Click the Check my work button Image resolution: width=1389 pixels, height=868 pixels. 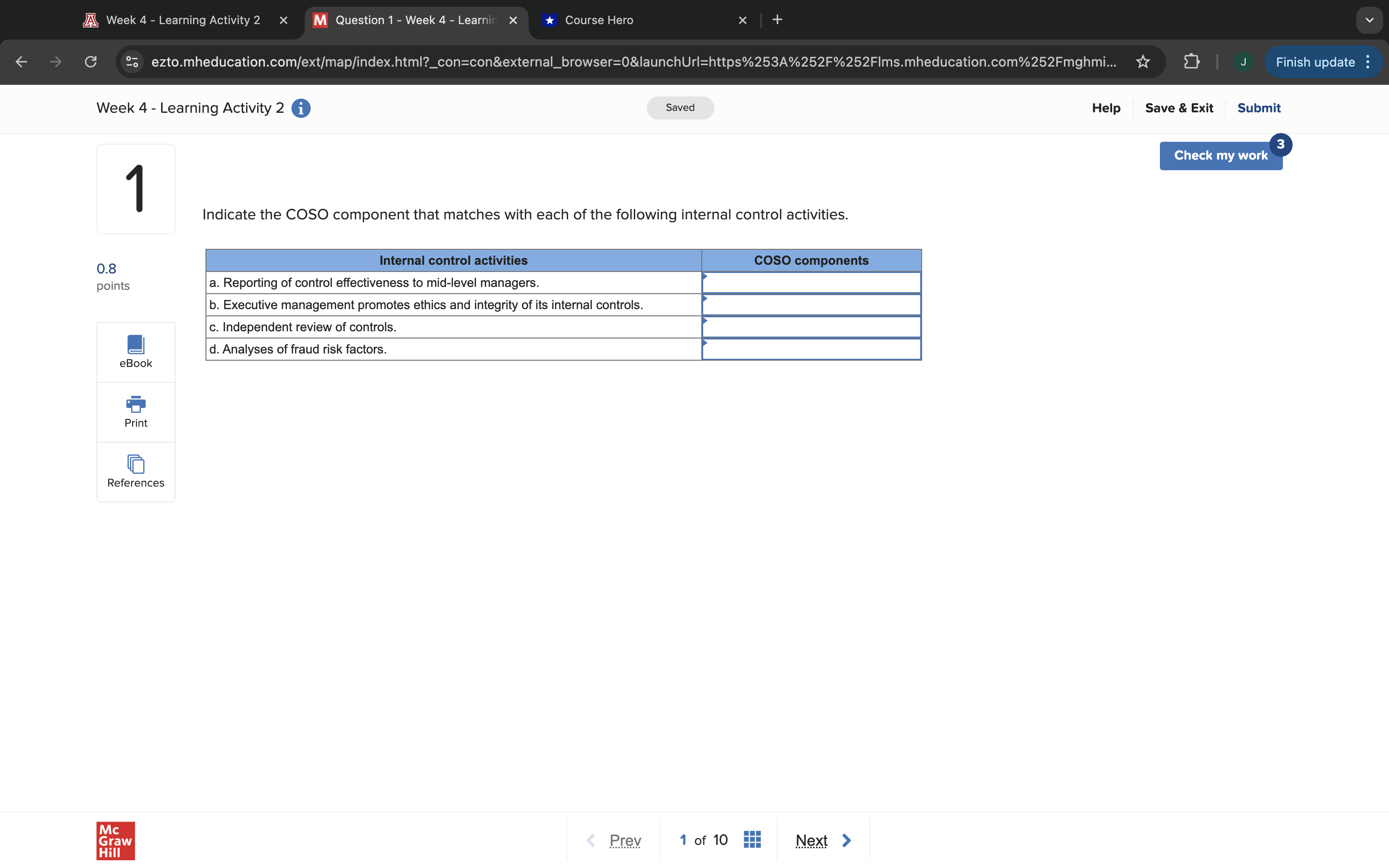pyautogui.click(x=1220, y=156)
